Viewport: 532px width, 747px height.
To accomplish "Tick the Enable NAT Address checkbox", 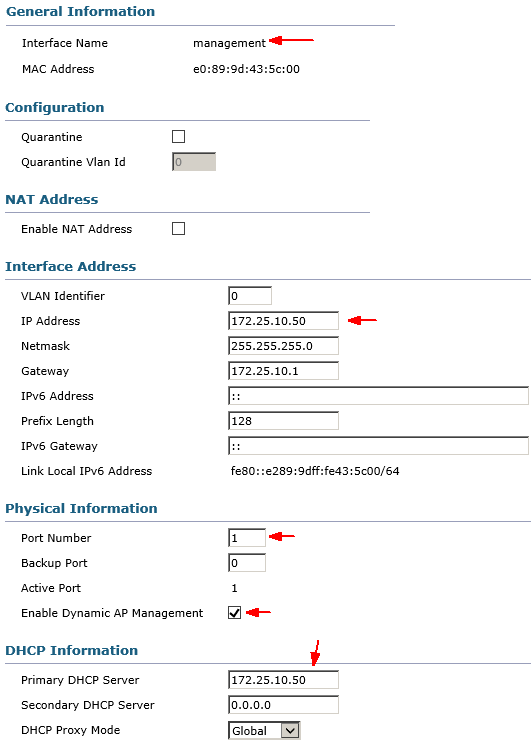I will point(179,229).
